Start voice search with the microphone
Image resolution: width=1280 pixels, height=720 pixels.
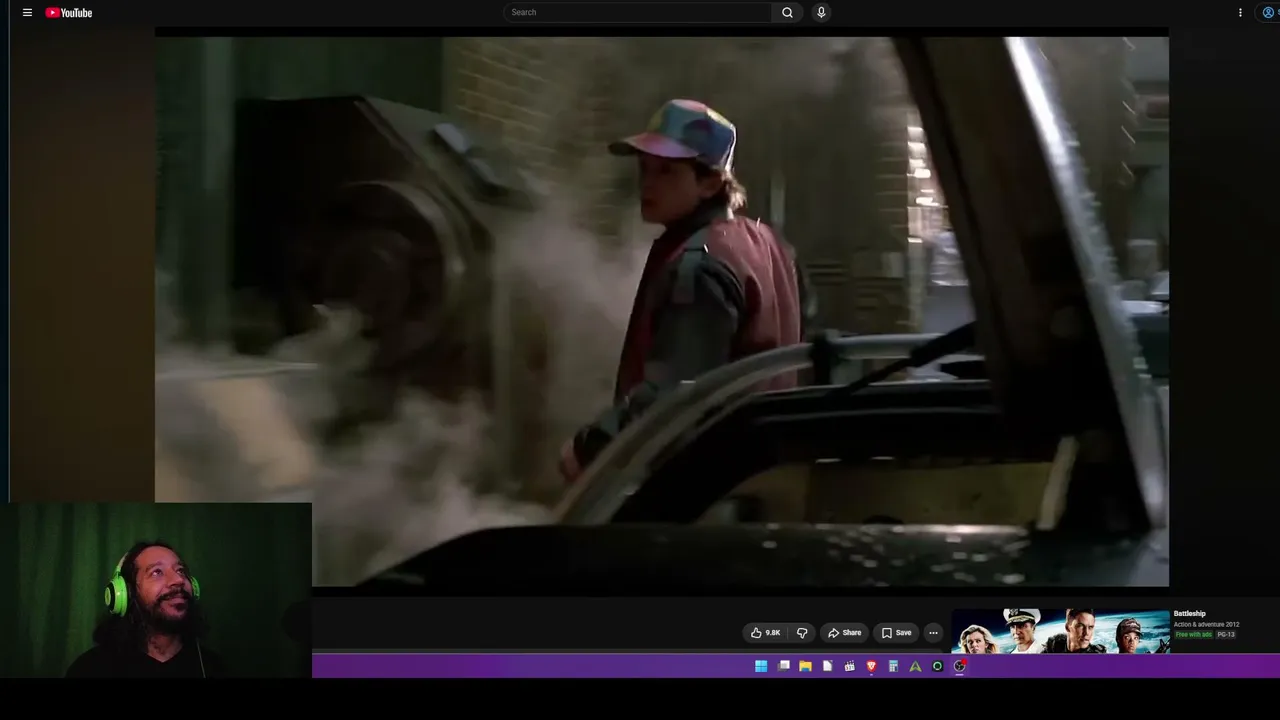pyautogui.click(x=821, y=12)
